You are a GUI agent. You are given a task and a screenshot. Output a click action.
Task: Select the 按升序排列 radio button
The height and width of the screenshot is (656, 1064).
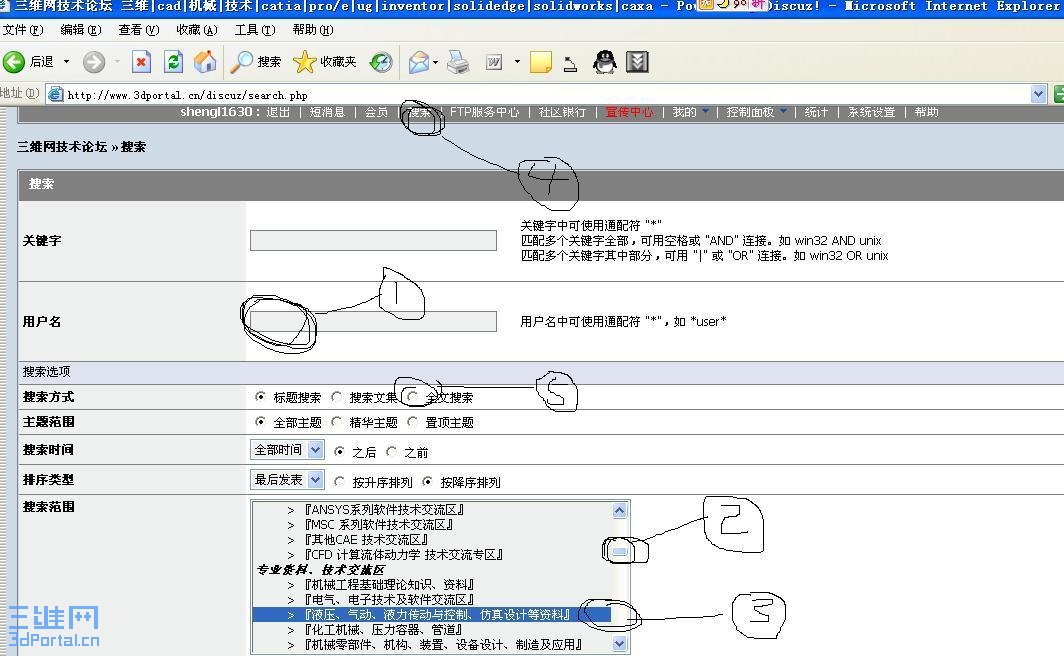coord(339,481)
